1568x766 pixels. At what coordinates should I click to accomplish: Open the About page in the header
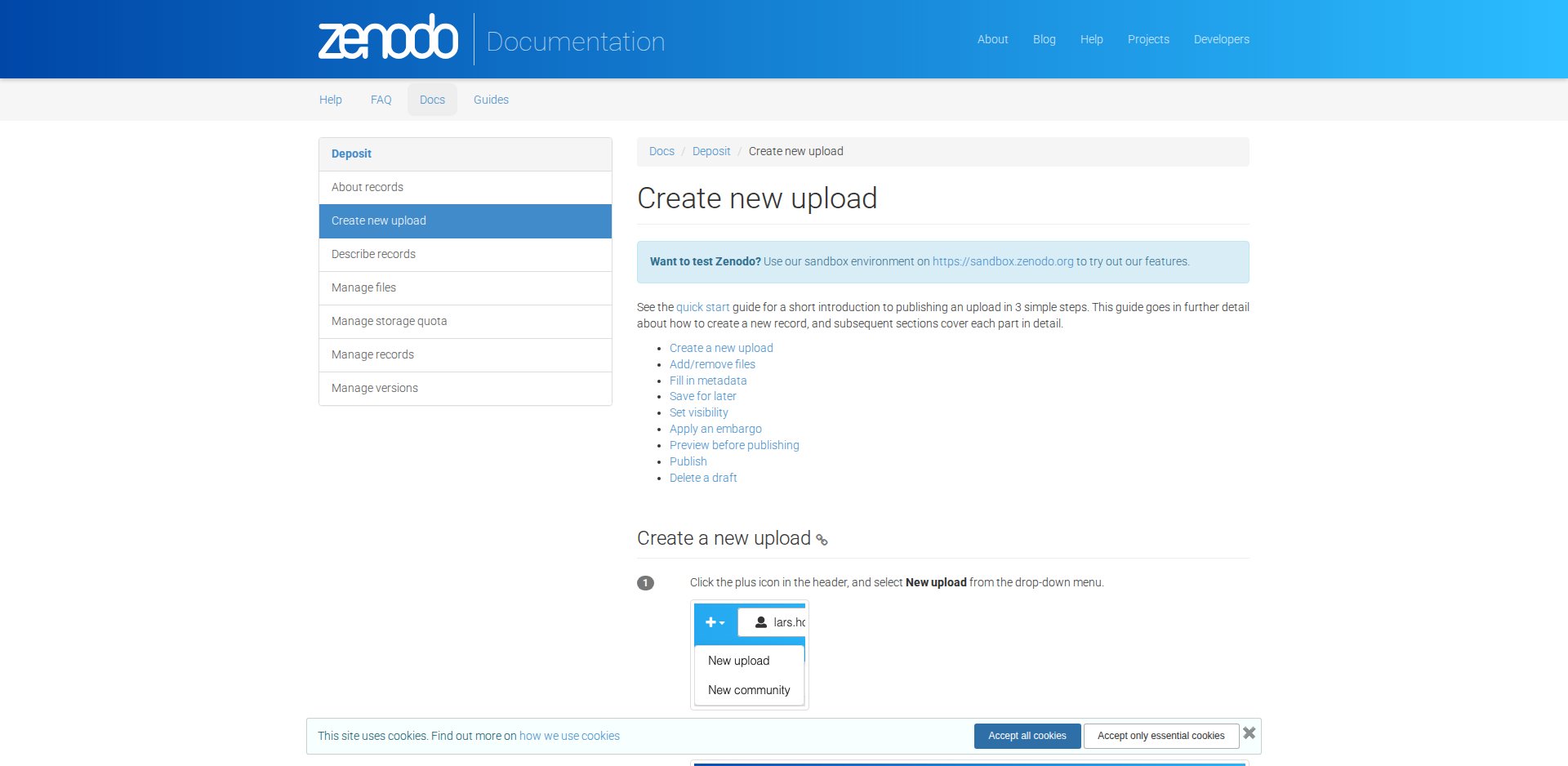coord(992,39)
